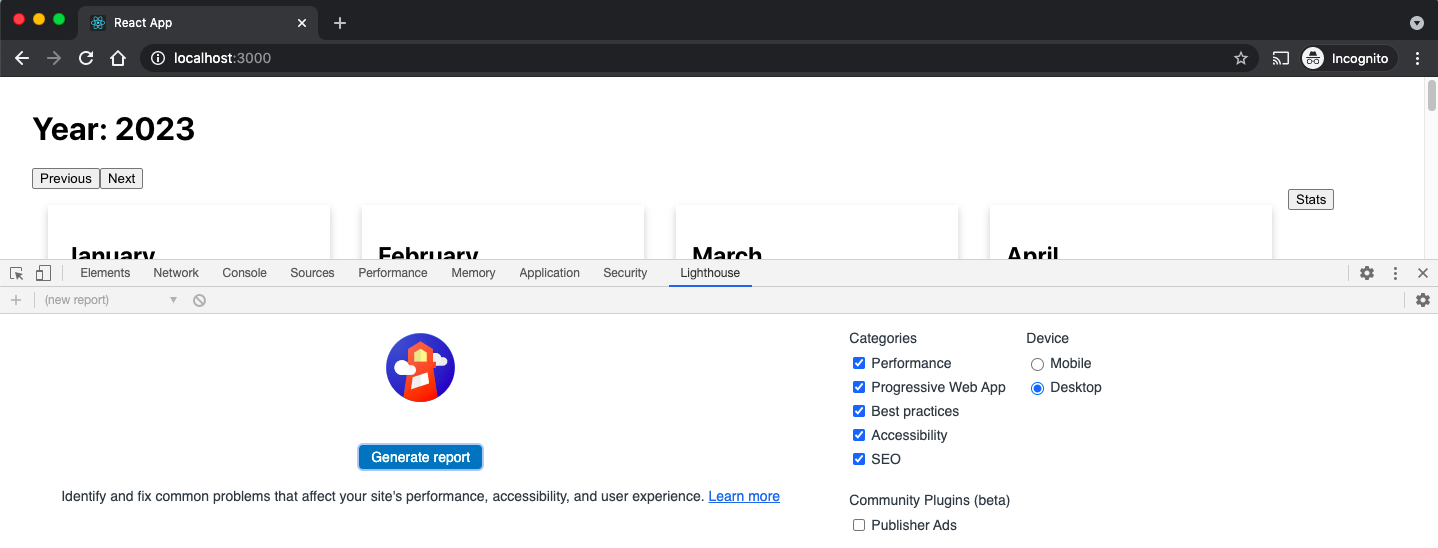Switch to the Console tab
Screen dimensions: 1438x548
244,273
